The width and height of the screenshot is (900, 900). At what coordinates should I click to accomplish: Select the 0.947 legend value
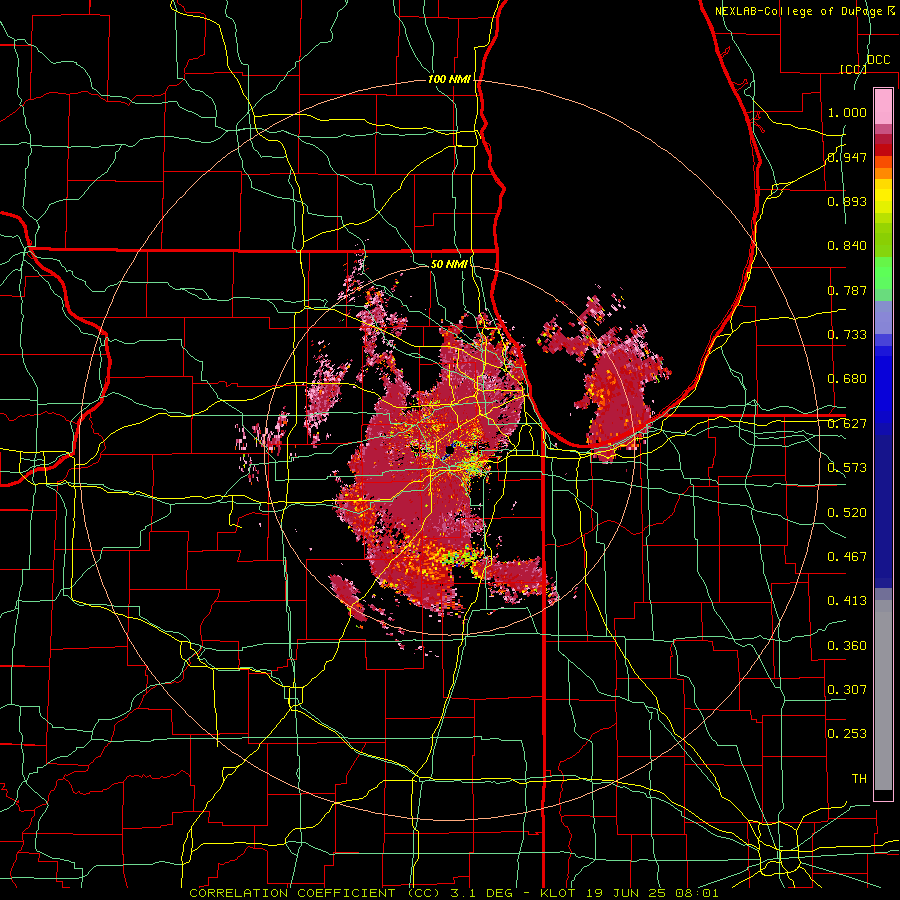point(847,157)
